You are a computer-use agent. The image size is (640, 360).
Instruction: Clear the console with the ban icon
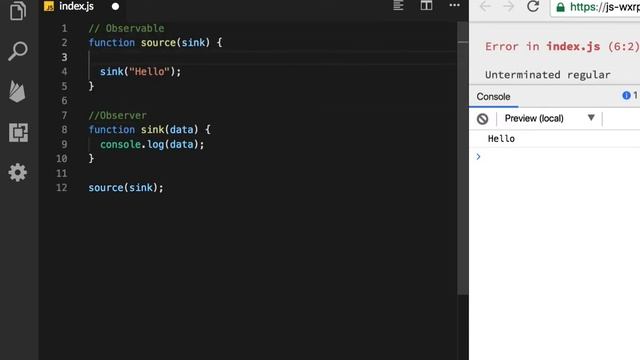point(482,119)
